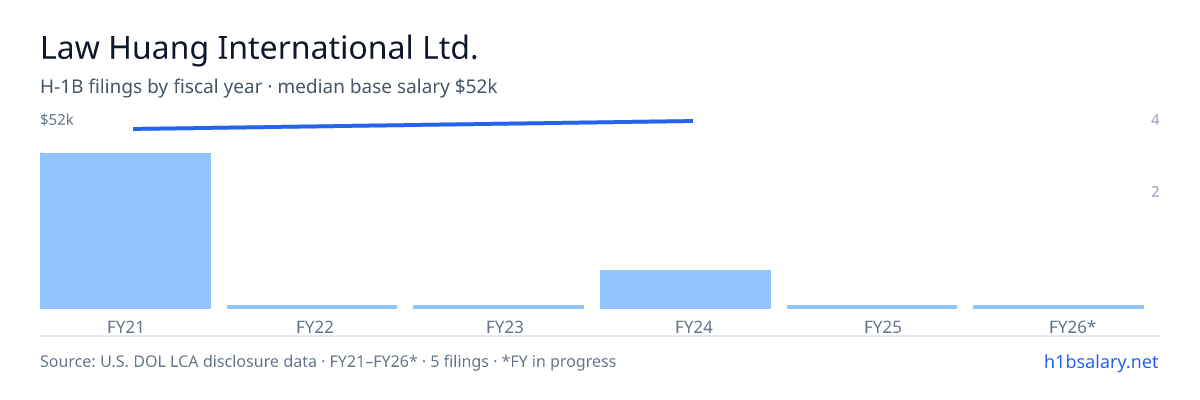Click the FY26* in-progress bar
Screen dimensions: 1200x400
(x=1058, y=307)
